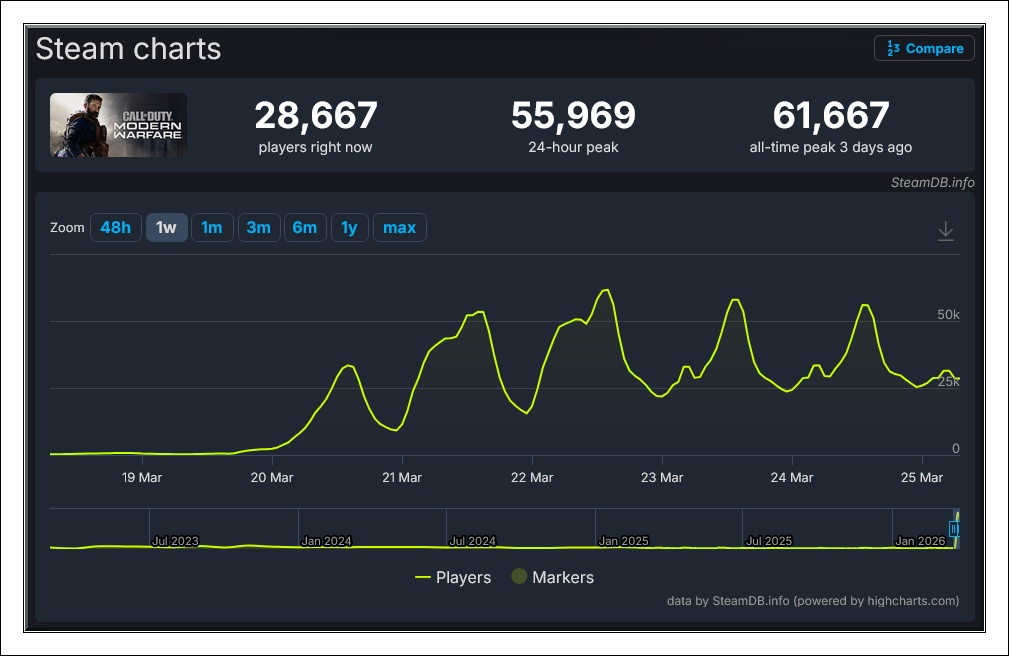Switch zoom to 1m
Image resolution: width=1009 pixels, height=656 pixels.
pos(212,227)
